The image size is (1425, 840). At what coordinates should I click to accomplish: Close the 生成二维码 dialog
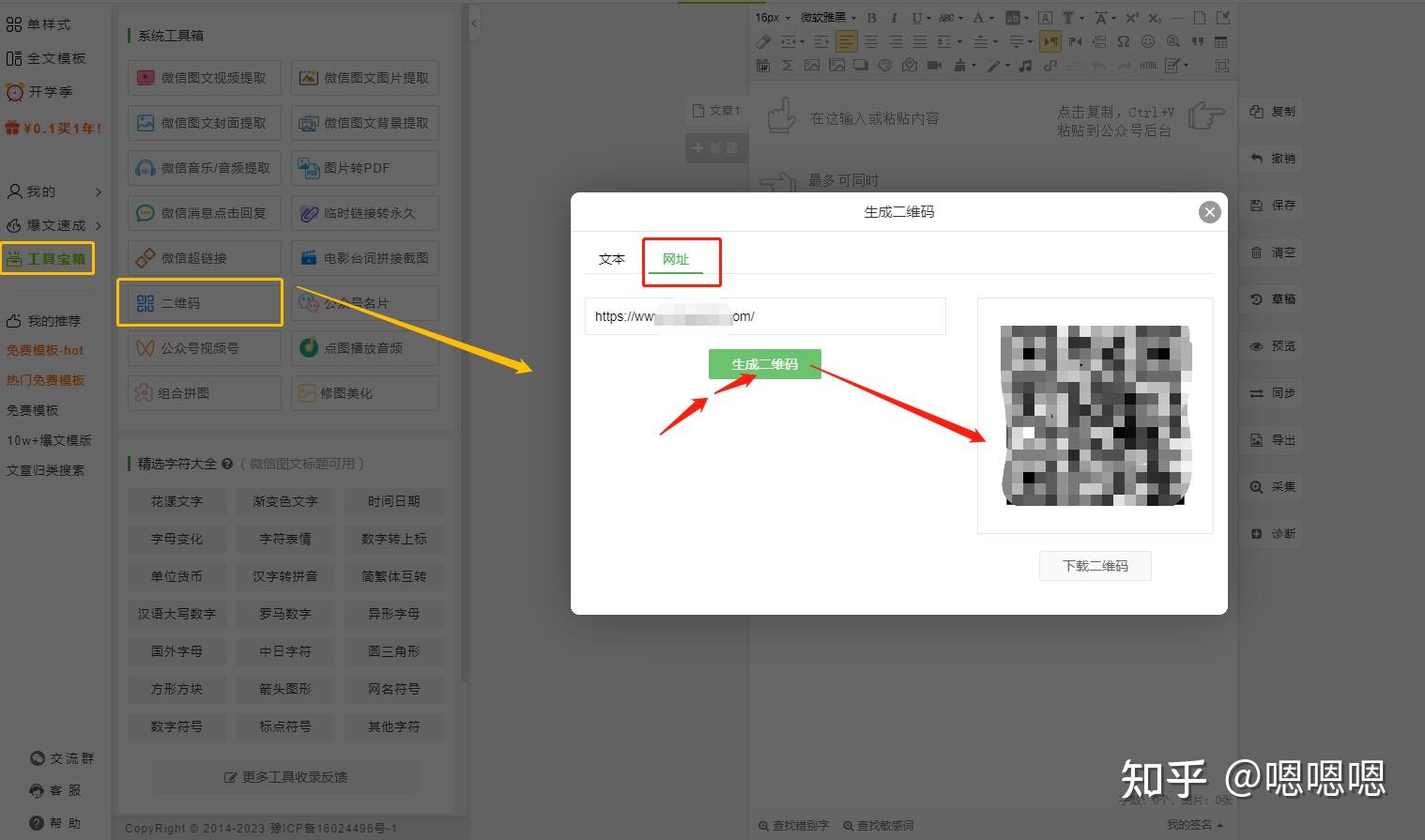(x=1210, y=212)
